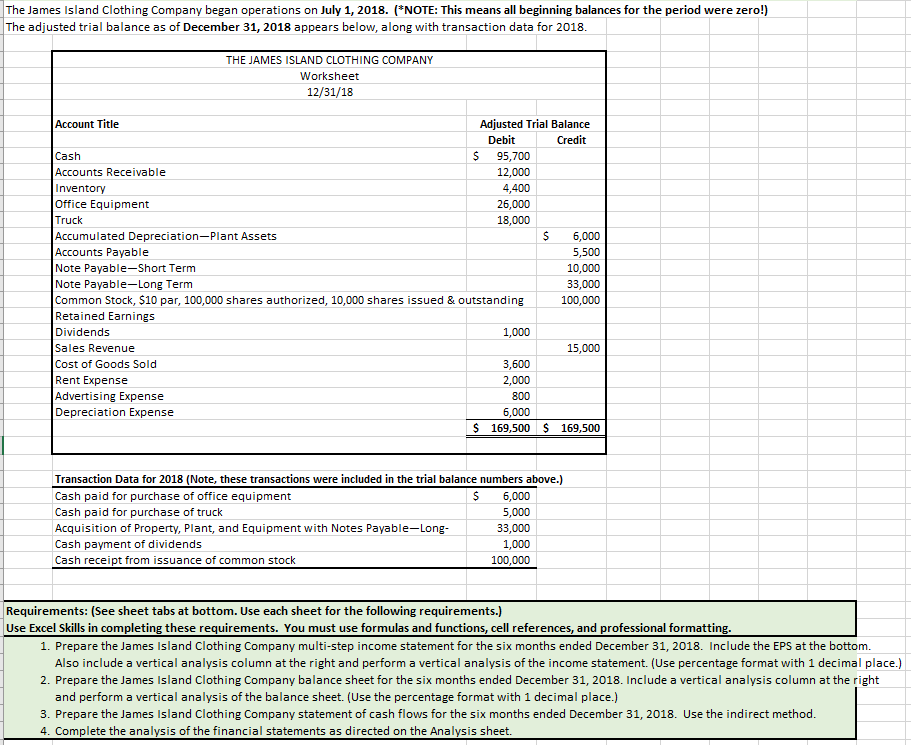The height and width of the screenshot is (745, 911).
Task: Select the Note Payable—Long Term label
Action: 124,284
